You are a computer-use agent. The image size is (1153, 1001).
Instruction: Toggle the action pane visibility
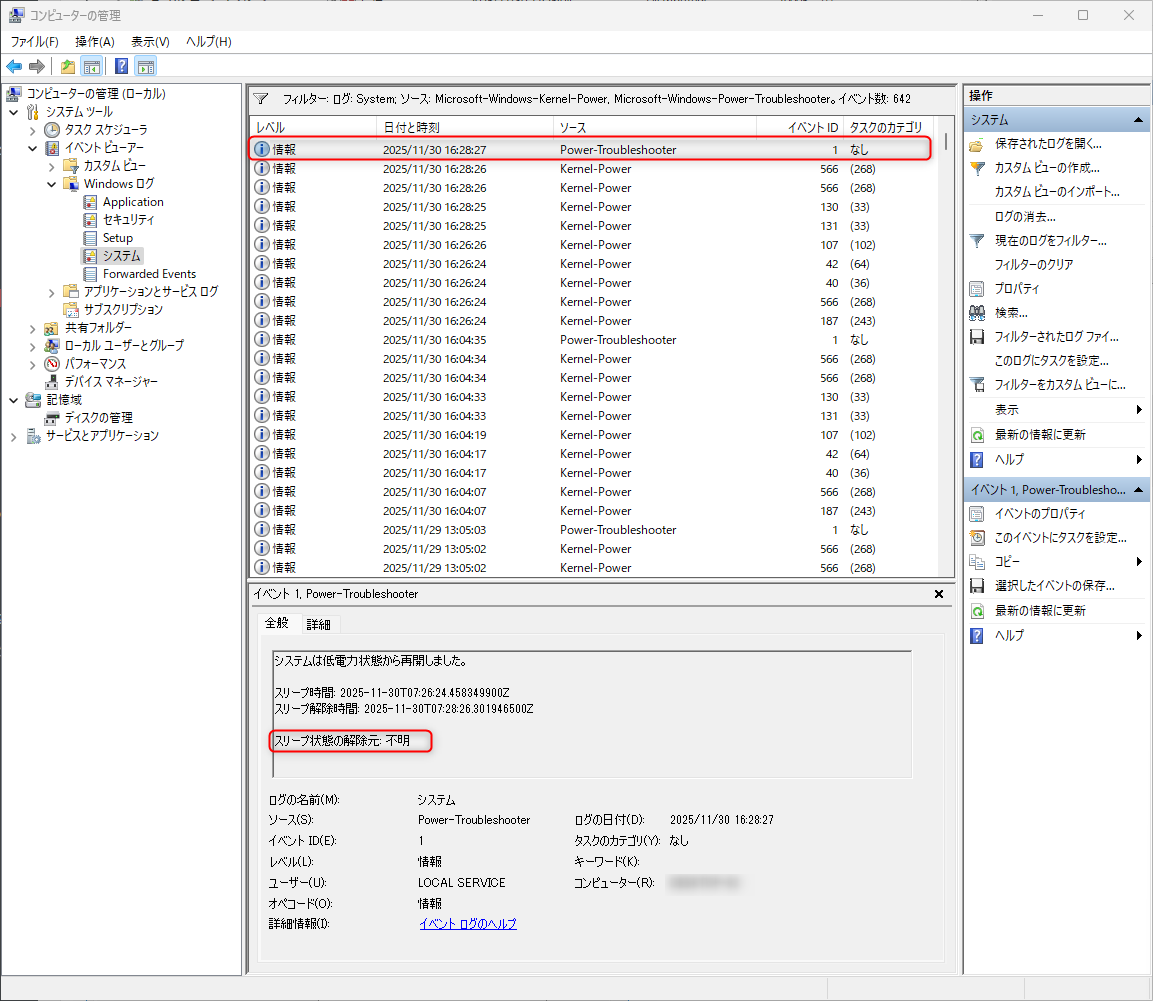[146, 66]
